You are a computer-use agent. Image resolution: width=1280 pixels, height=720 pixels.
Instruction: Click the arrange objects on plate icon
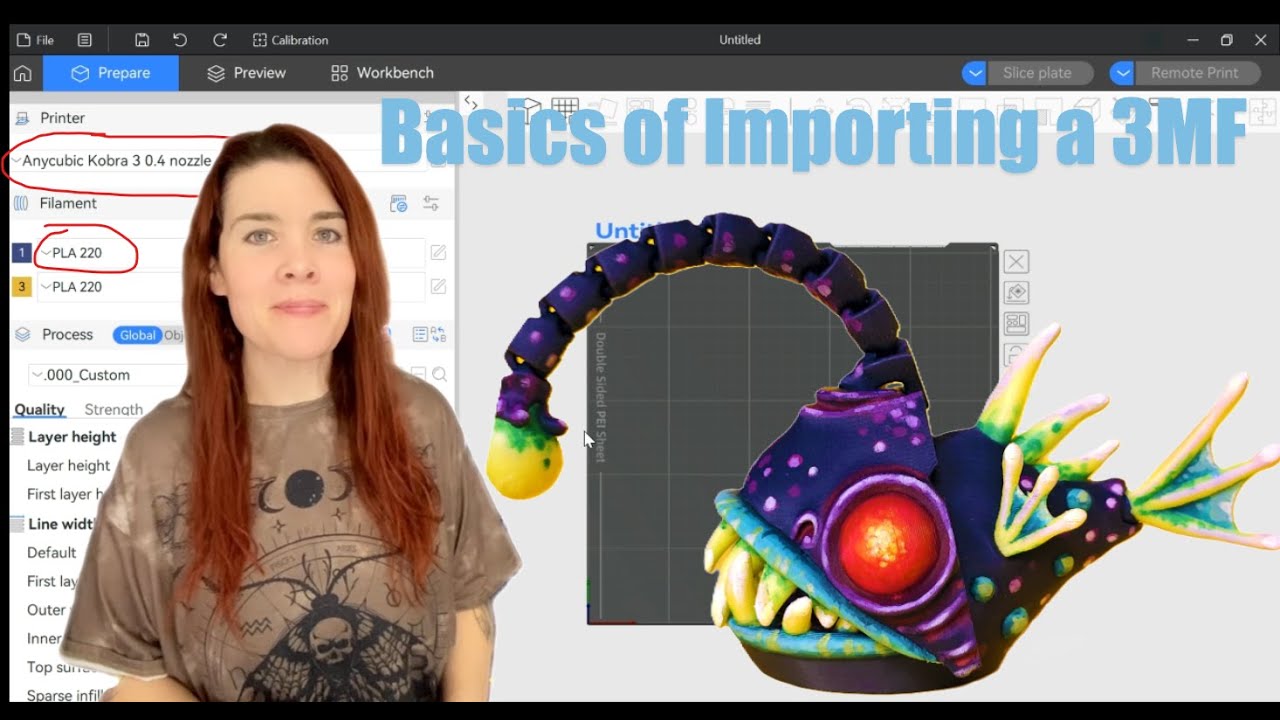(x=1016, y=324)
